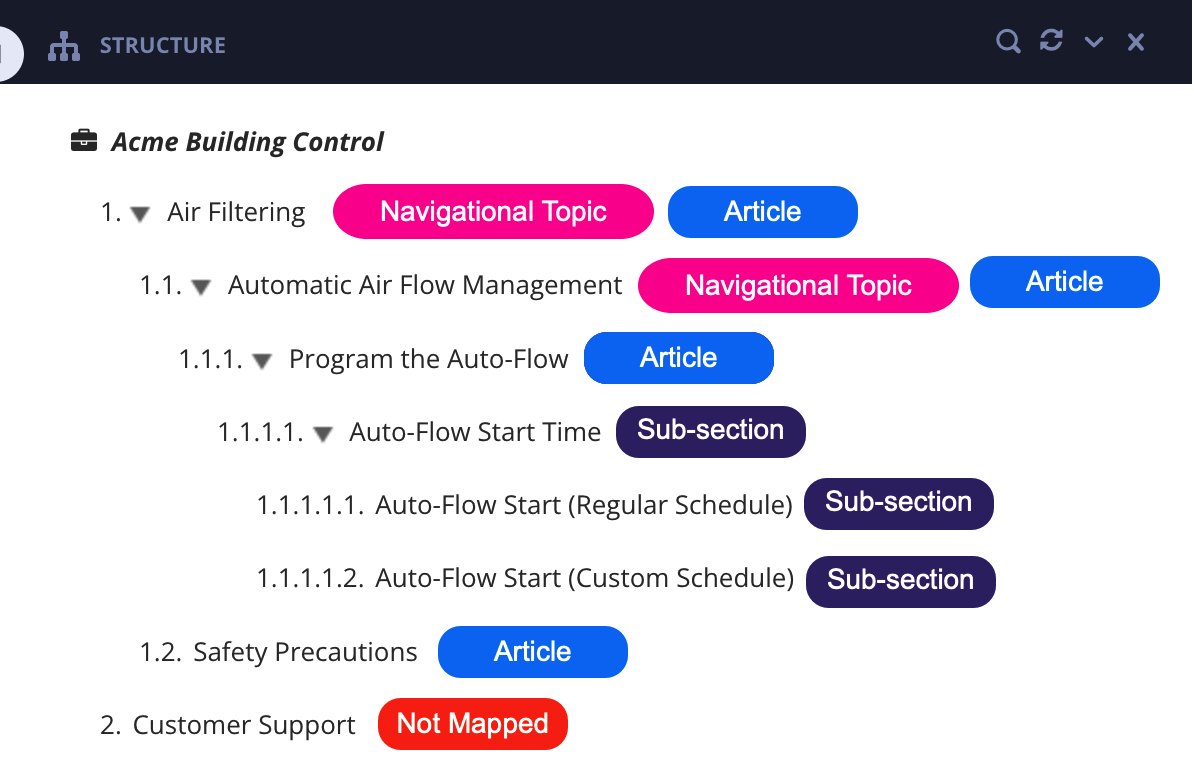Click the circular avatar at the left edge
The height and width of the screenshot is (776, 1194).
pos(5,53)
